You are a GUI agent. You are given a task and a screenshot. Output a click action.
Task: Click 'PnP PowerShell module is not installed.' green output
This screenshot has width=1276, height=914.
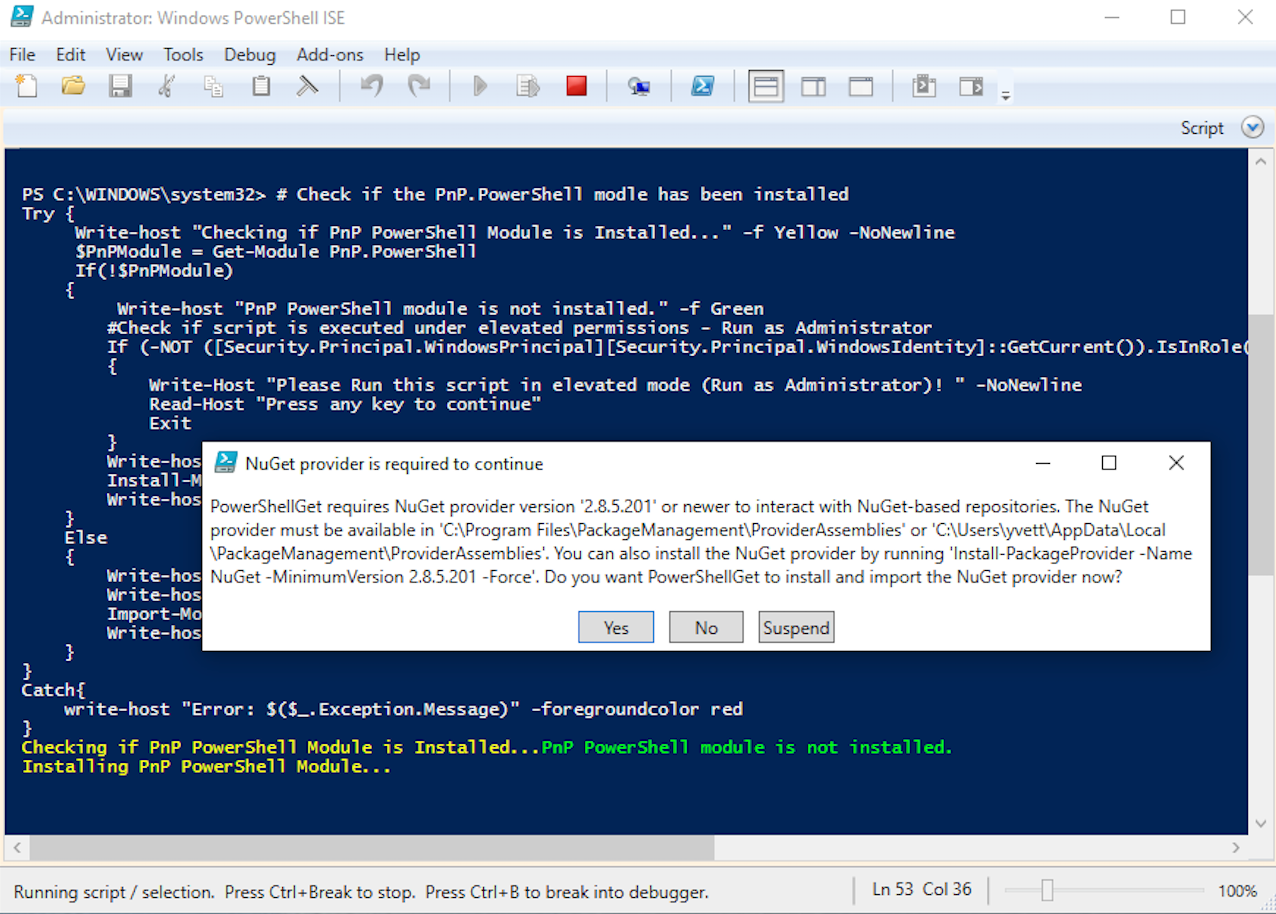[747, 748]
